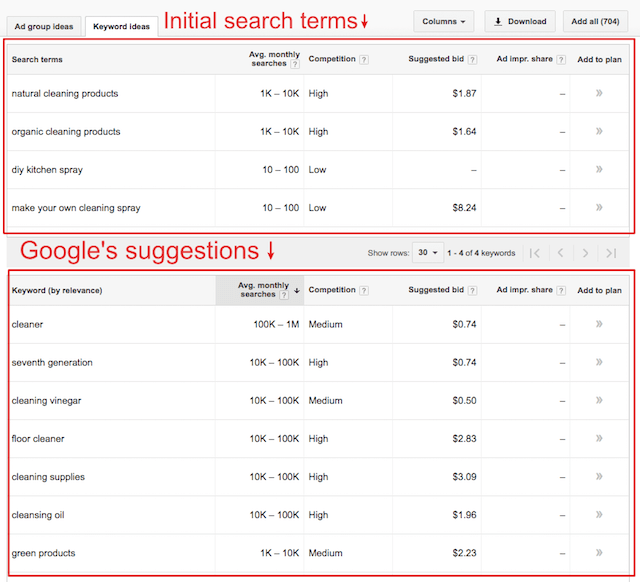
Task: Click the $2.23 suggested bid value
Action: 464,553
